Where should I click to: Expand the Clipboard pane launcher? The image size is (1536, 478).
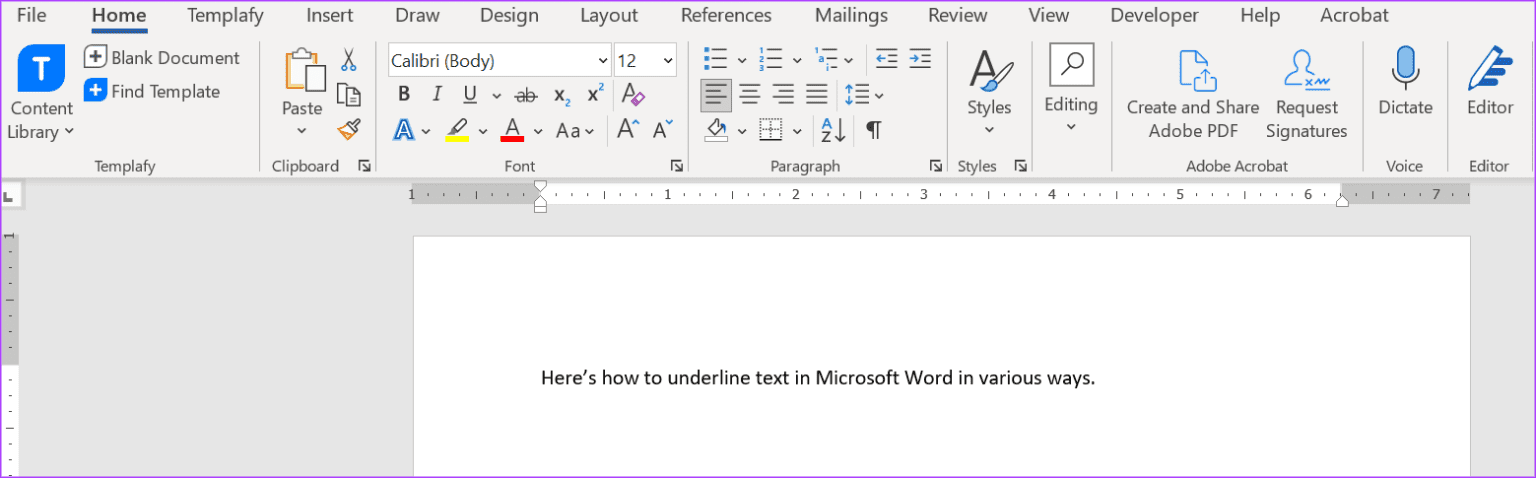[x=364, y=166]
